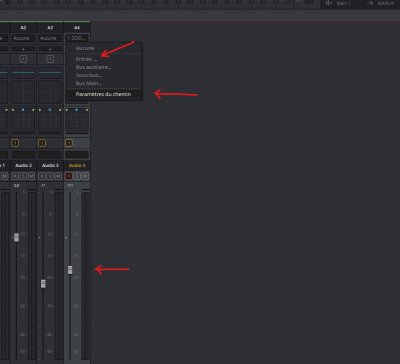Open the A4 input dropdown showing 1: ZOO
The height and width of the screenshot is (364, 400).
77,38
